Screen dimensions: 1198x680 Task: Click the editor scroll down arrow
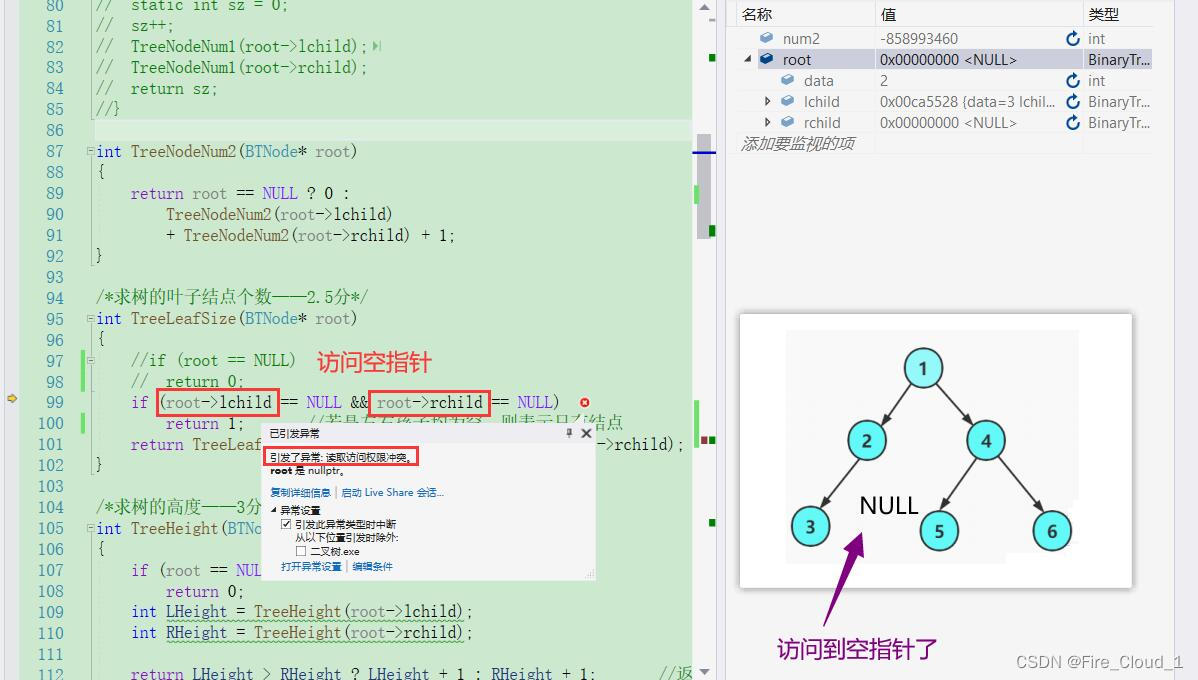pyautogui.click(x=704, y=672)
